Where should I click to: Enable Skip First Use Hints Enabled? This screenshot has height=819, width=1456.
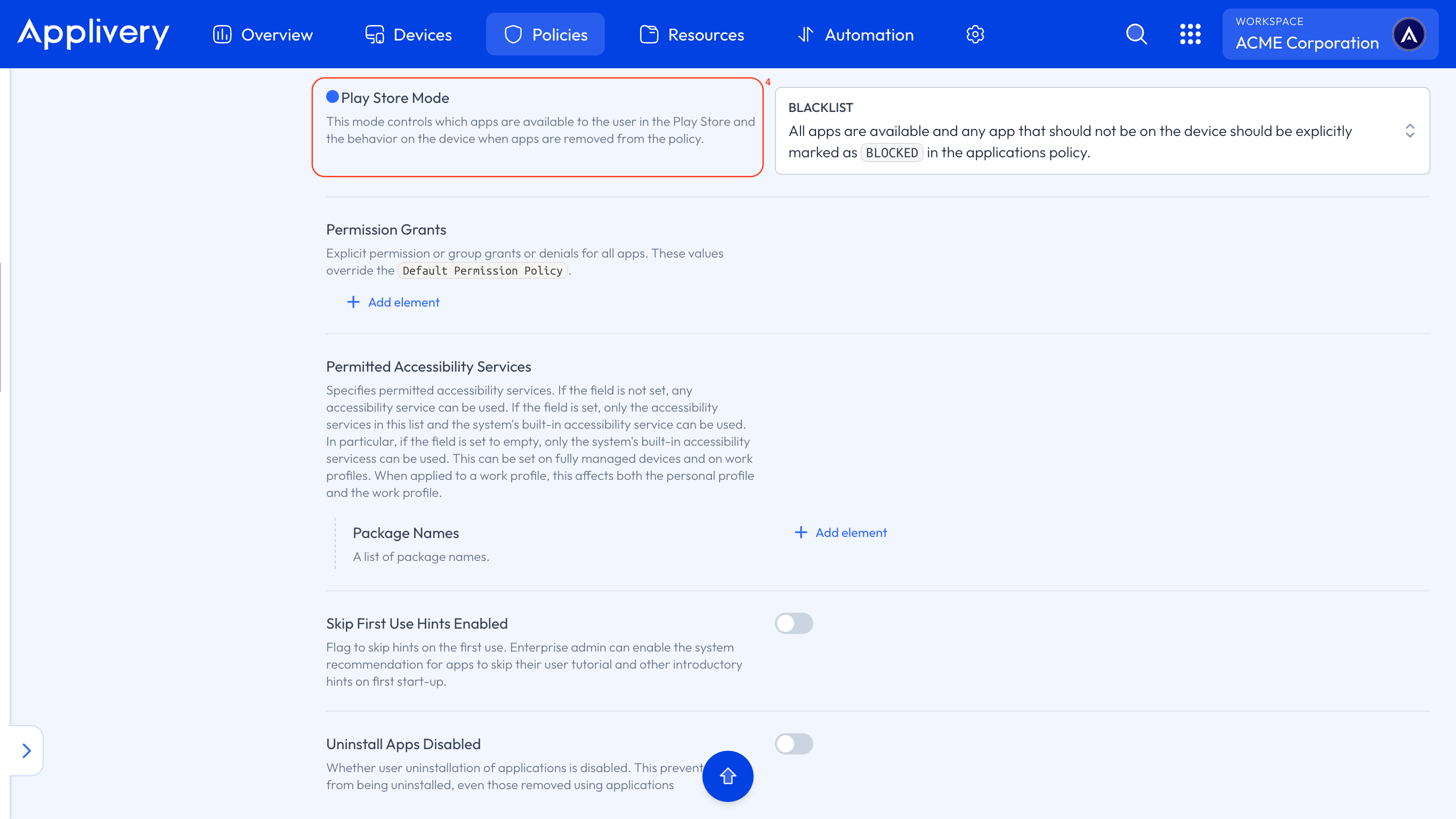point(794,623)
